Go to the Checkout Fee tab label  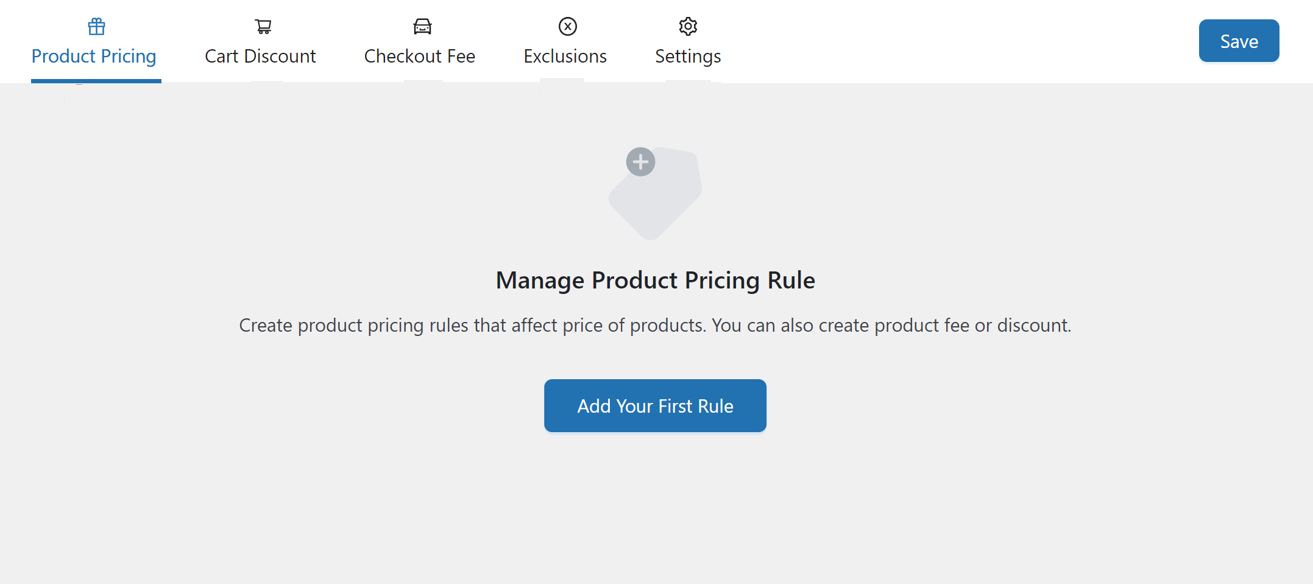[x=420, y=56]
